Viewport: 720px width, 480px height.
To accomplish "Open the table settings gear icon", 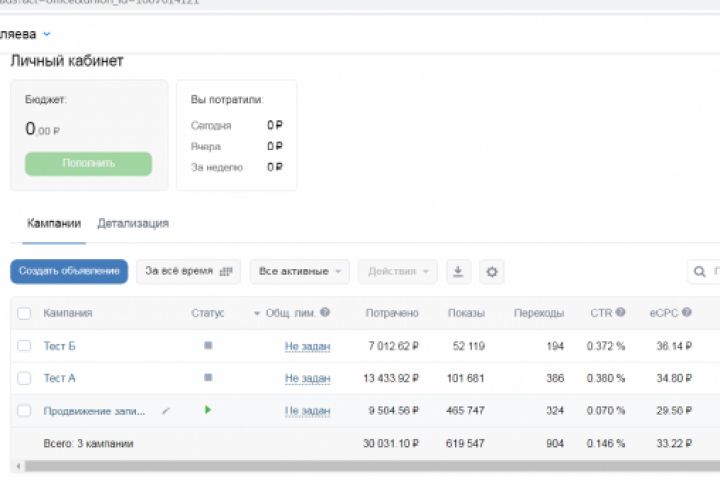I will [x=491, y=271].
